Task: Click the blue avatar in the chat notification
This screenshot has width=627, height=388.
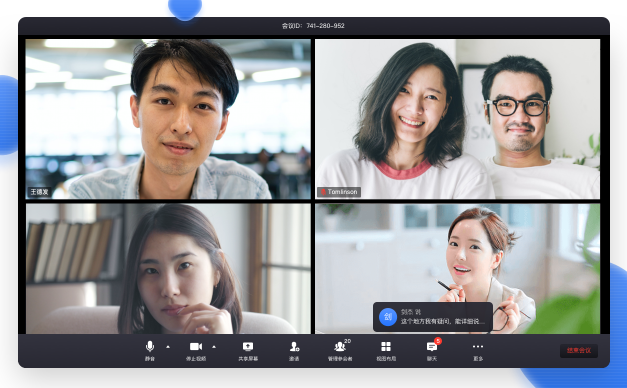Action: click(x=387, y=317)
